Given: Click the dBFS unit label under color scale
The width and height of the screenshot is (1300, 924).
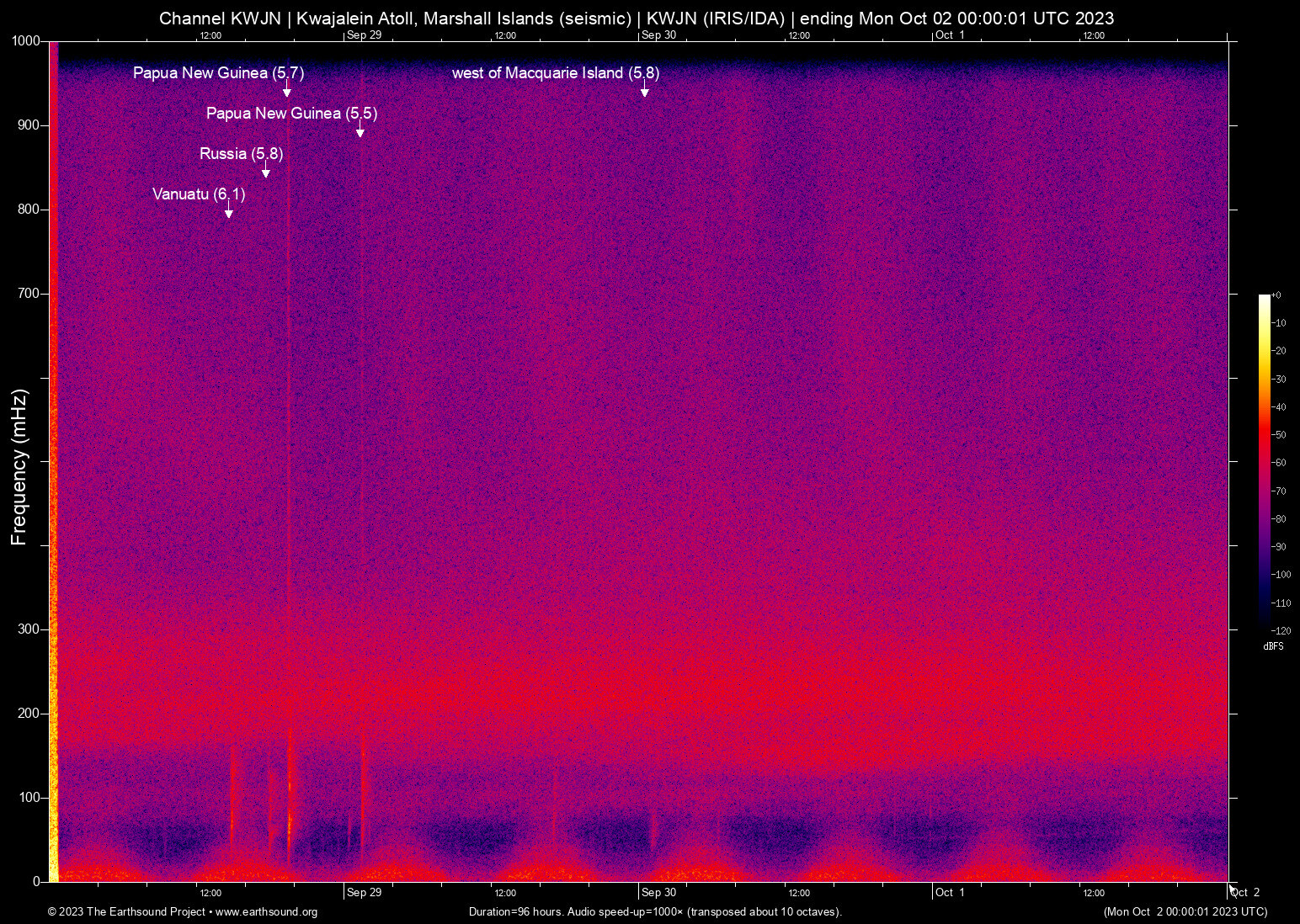Looking at the screenshot, I should [1273, 646].
